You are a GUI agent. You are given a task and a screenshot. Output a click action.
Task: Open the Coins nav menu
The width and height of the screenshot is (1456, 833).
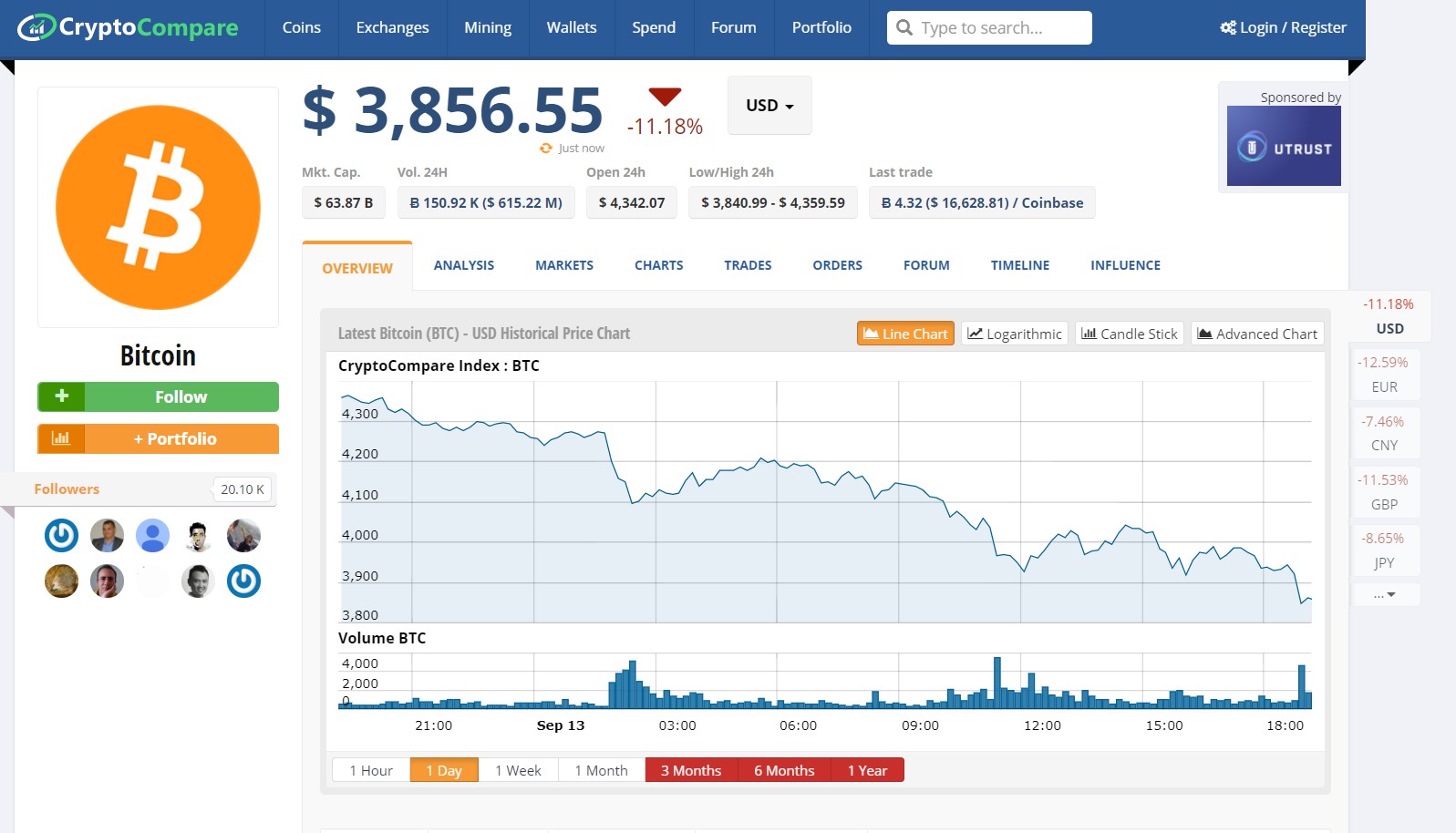click(302, 27)
